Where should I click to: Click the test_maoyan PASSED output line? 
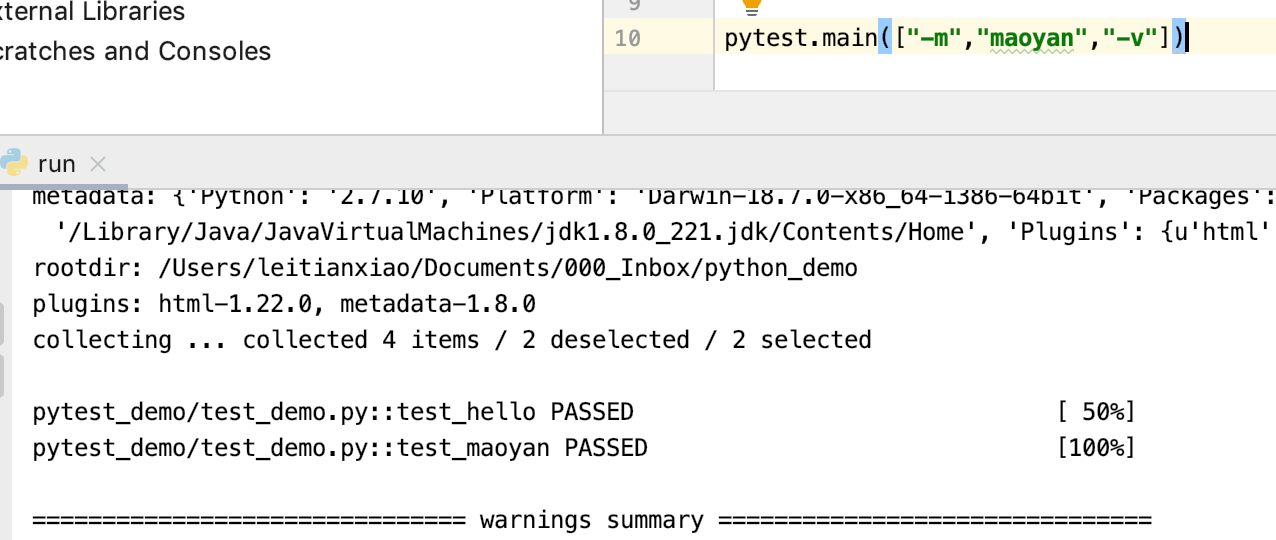(x=340, y=448)
